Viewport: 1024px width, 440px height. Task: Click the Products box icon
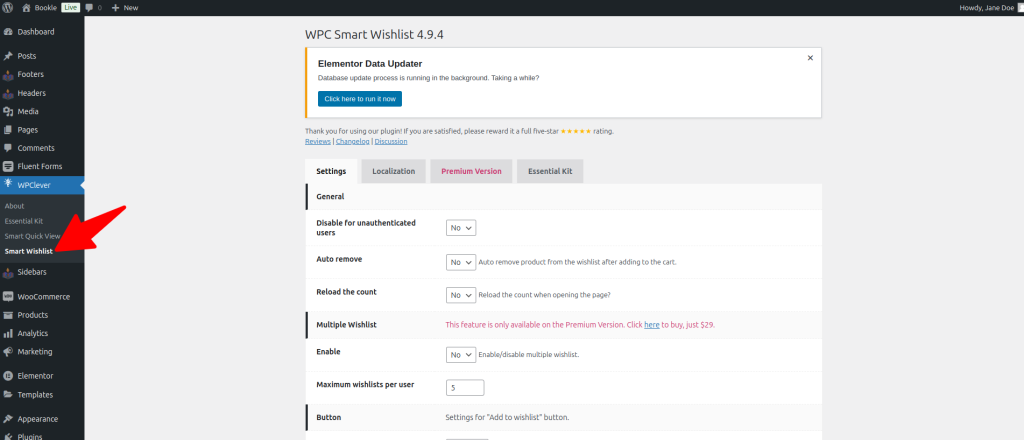[x=8, y=315]
